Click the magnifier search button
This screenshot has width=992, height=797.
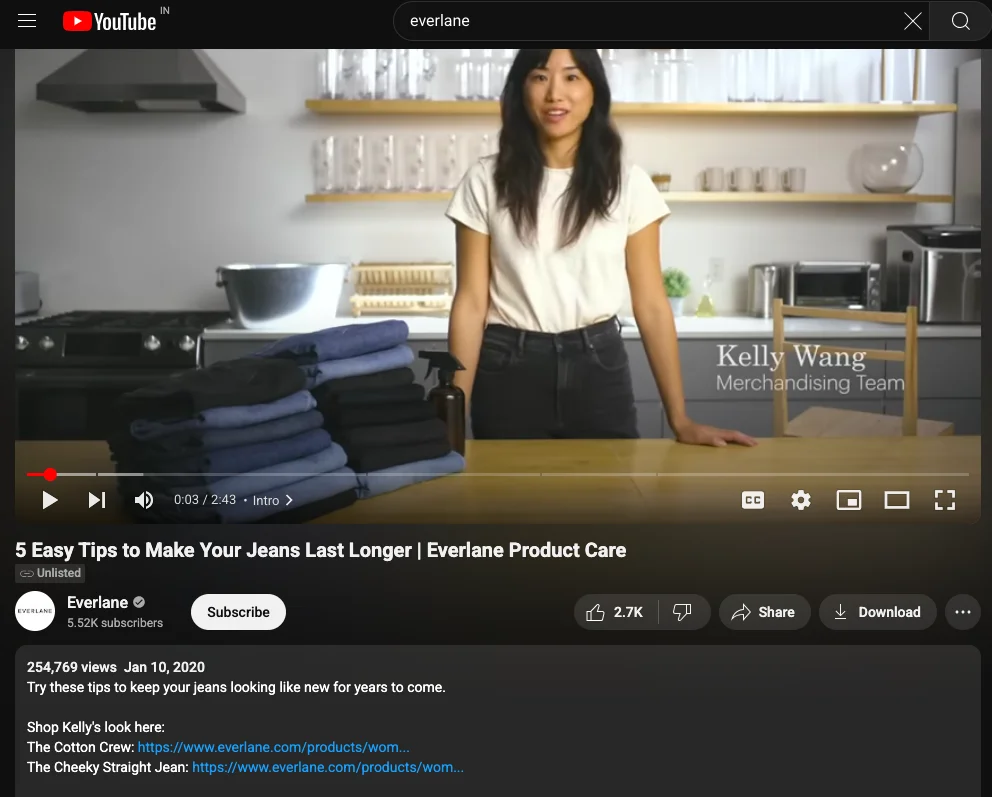[x=960, y=21]
